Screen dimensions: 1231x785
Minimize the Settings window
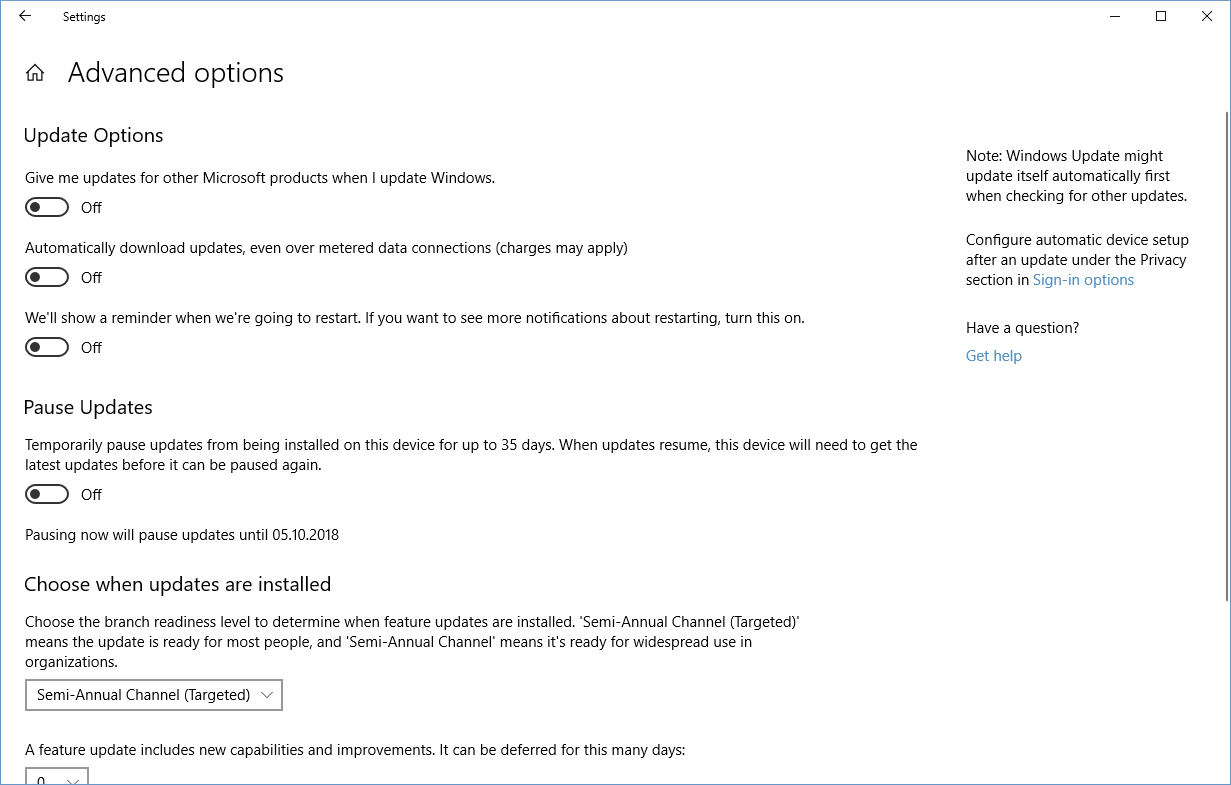(x=1114, y=16)
